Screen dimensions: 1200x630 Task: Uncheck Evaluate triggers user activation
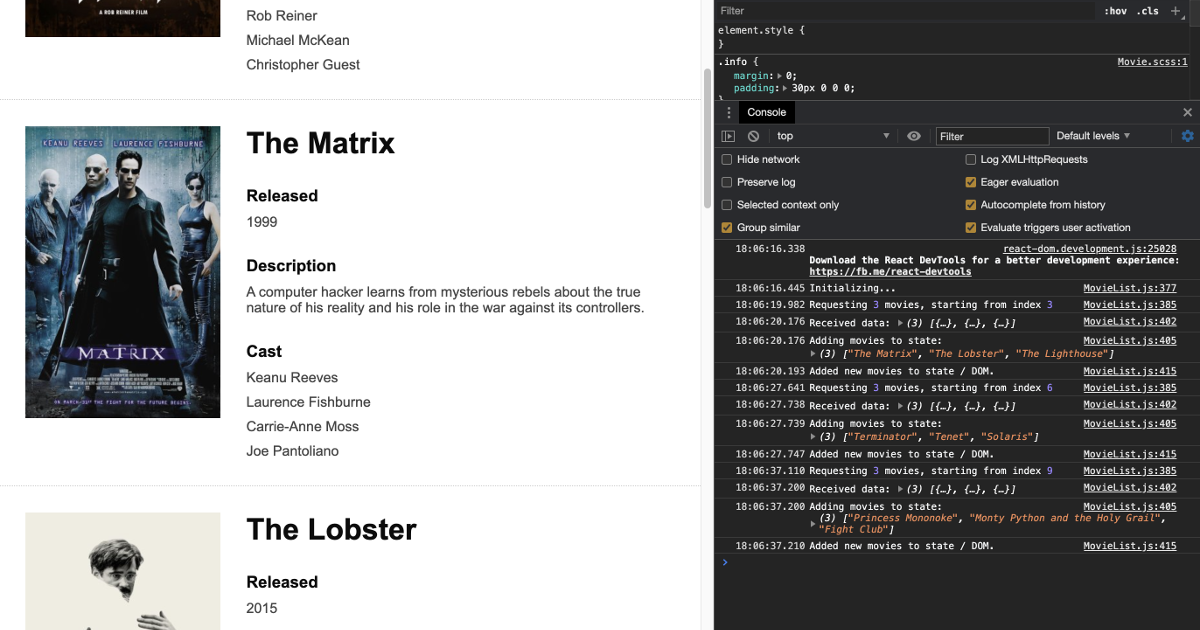coord(970,228)
